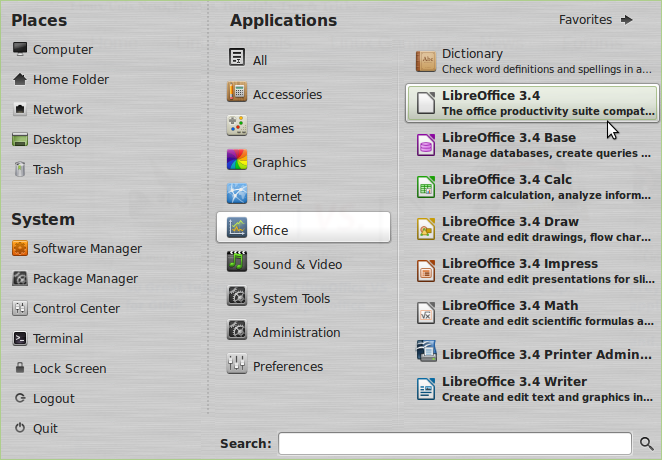The height and width of the screenshot is (460, 662).
Task: Open the Computer icon under Places
Action: tap(20, 49)
